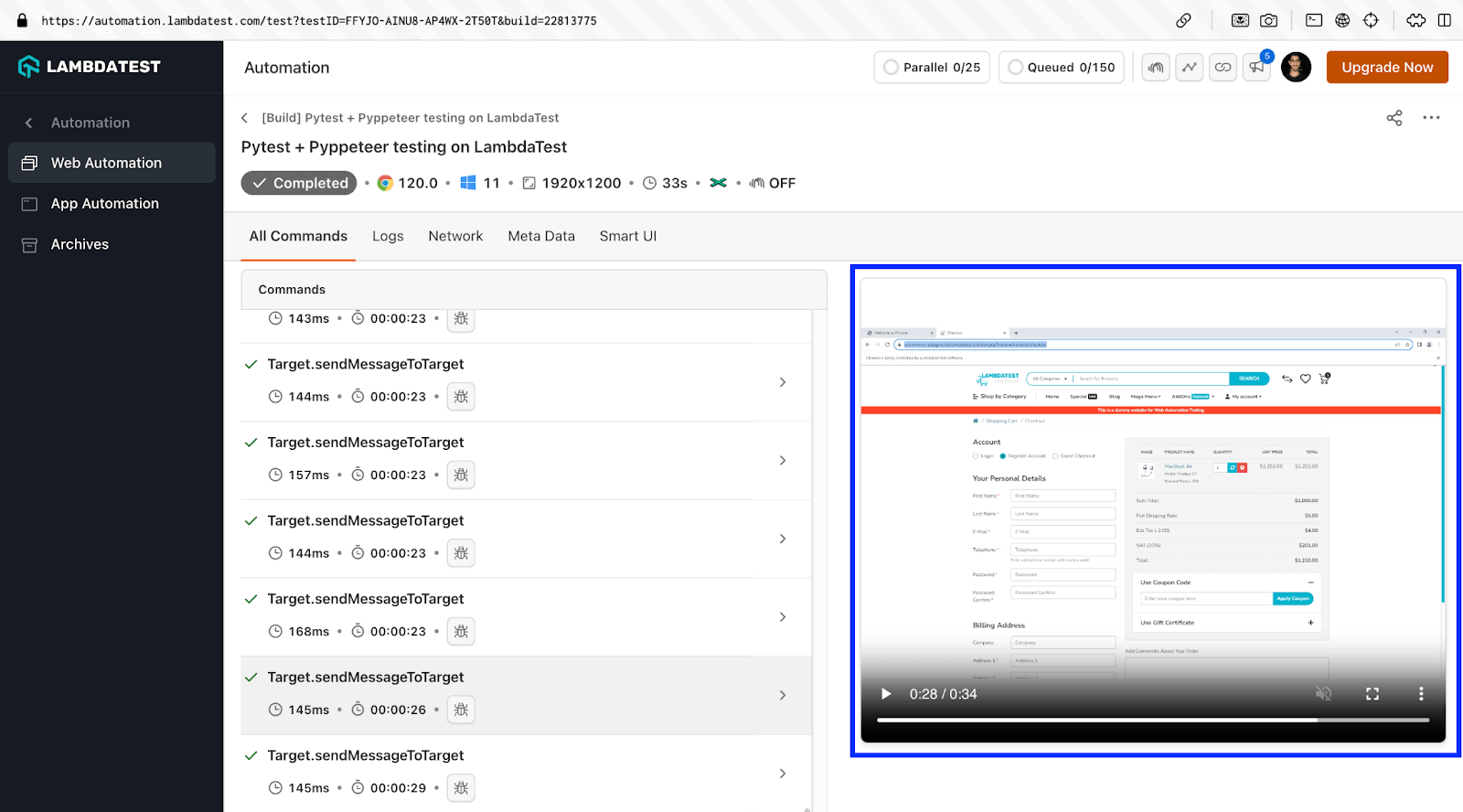Click bug icon in the 145ms 00:00:29 row
Viewport: 1463px width, 812px height.
click(461, 788)
